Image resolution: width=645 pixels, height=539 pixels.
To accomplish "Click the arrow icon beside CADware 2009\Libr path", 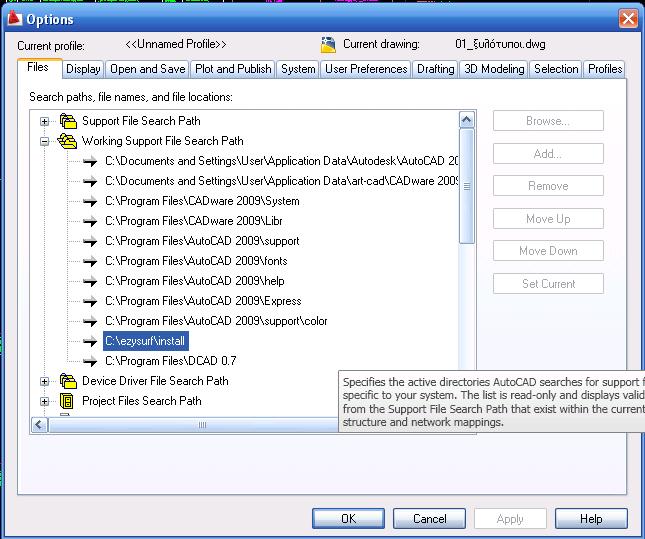I will point(90,221).
